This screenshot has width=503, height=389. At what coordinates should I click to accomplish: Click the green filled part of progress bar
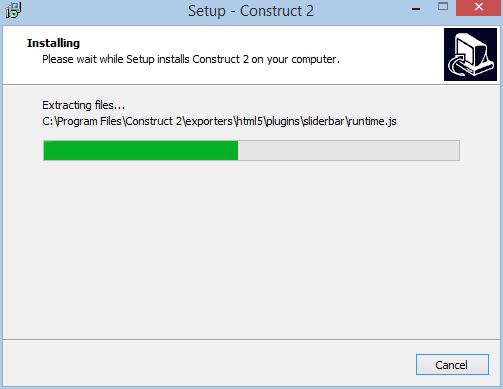tap(141, 150)
